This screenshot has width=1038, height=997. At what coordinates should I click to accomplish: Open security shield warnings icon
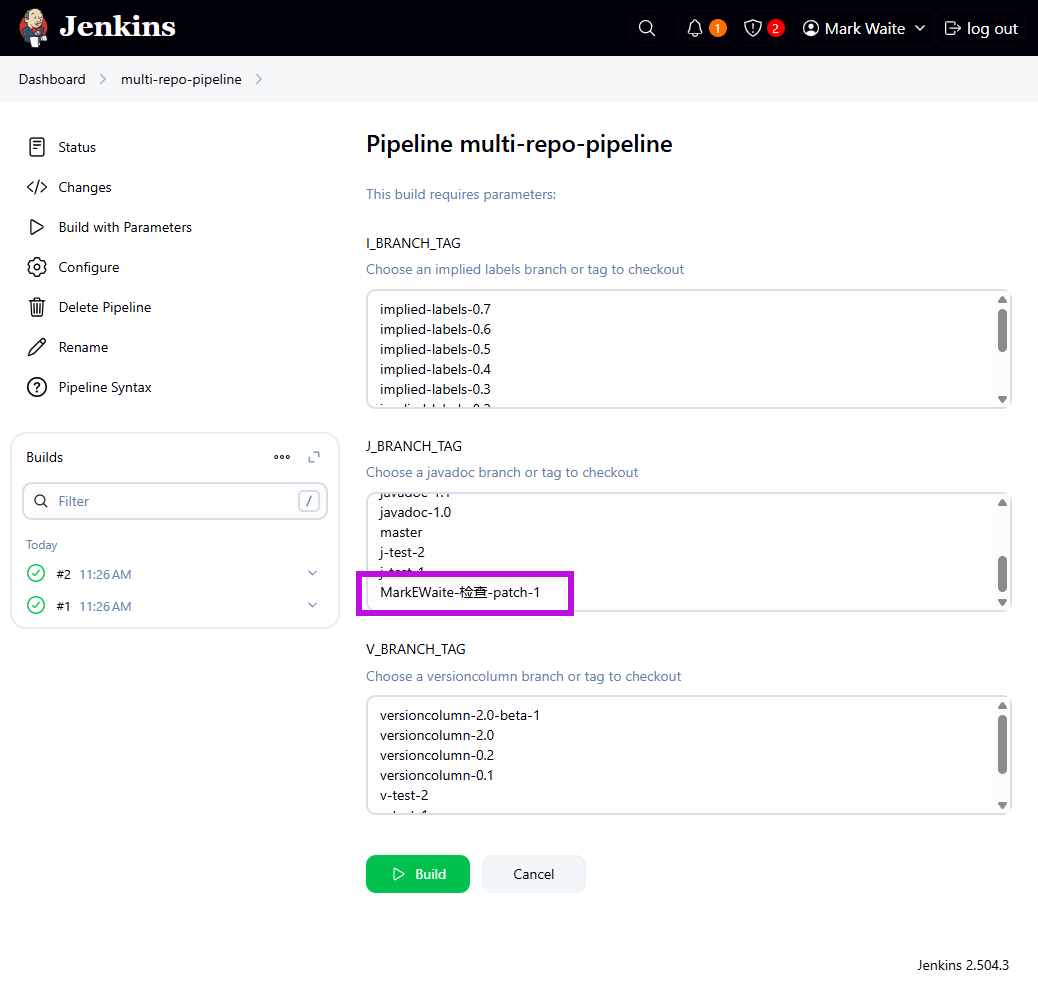753,28
